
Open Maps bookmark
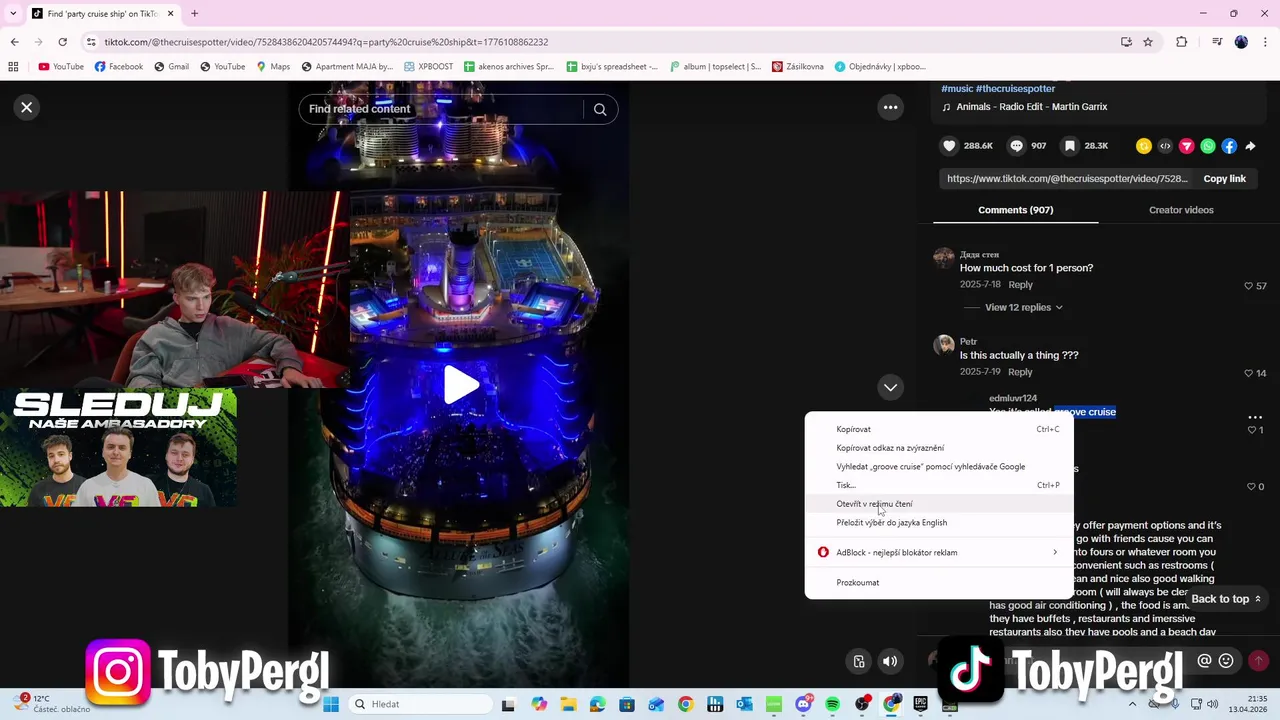[x=273, y=67]
